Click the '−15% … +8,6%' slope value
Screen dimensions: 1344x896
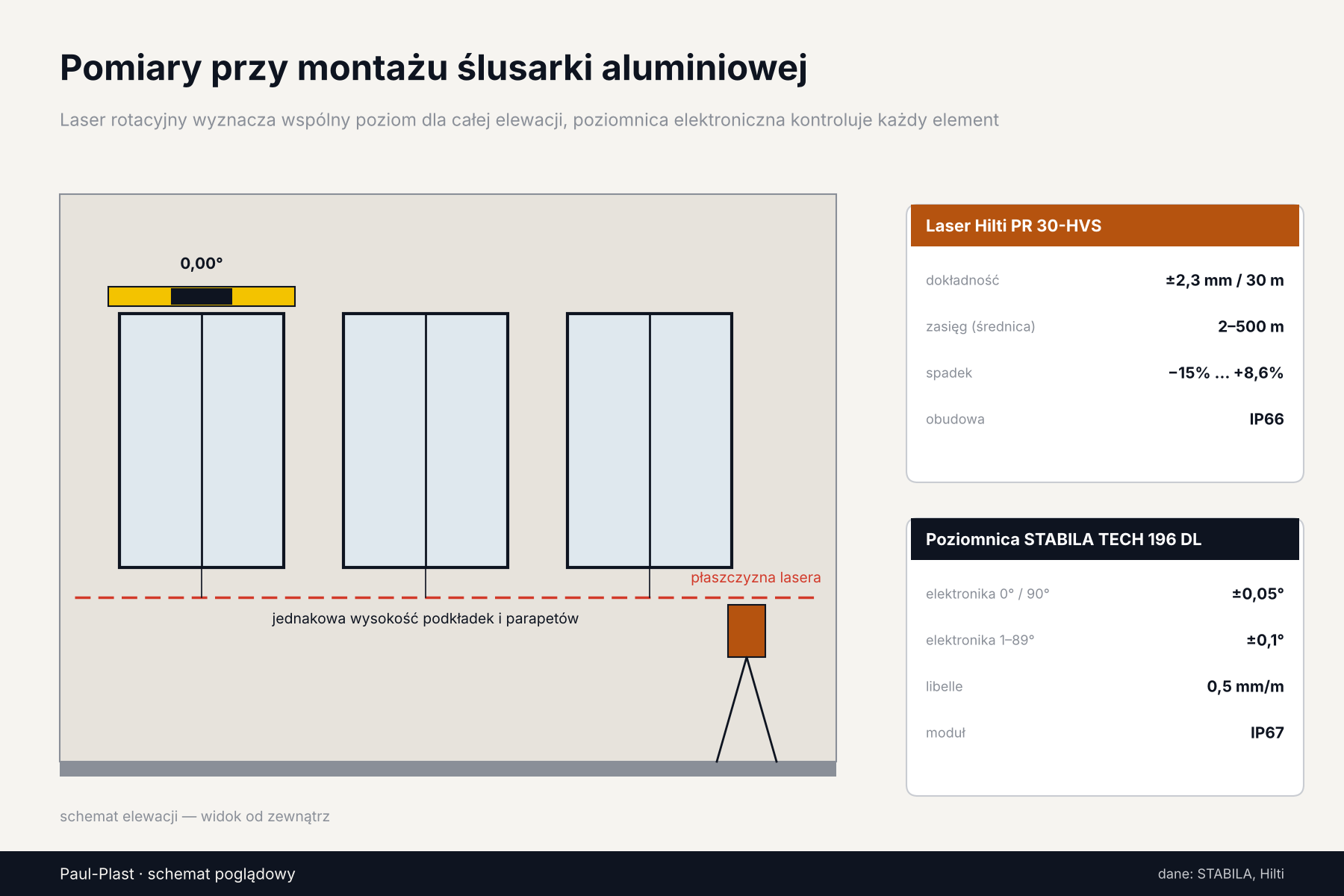click(x=1226, y=373)
